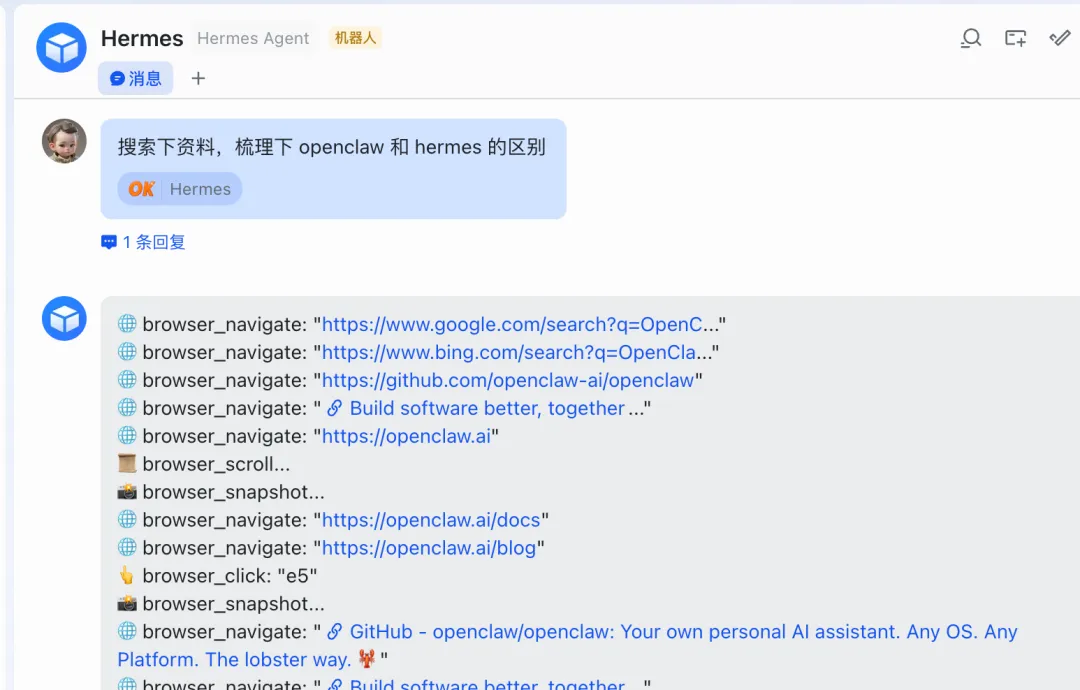The image size is (1080, 690).
Task: Open the https://openclaw.ai link
Action: [407, 436]
